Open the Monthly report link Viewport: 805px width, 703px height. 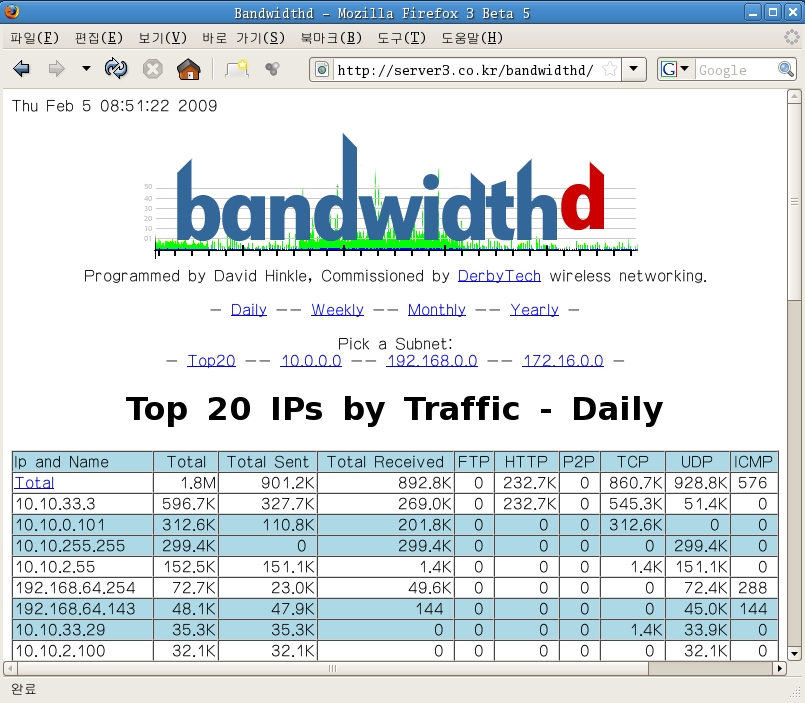click(437, 310)
